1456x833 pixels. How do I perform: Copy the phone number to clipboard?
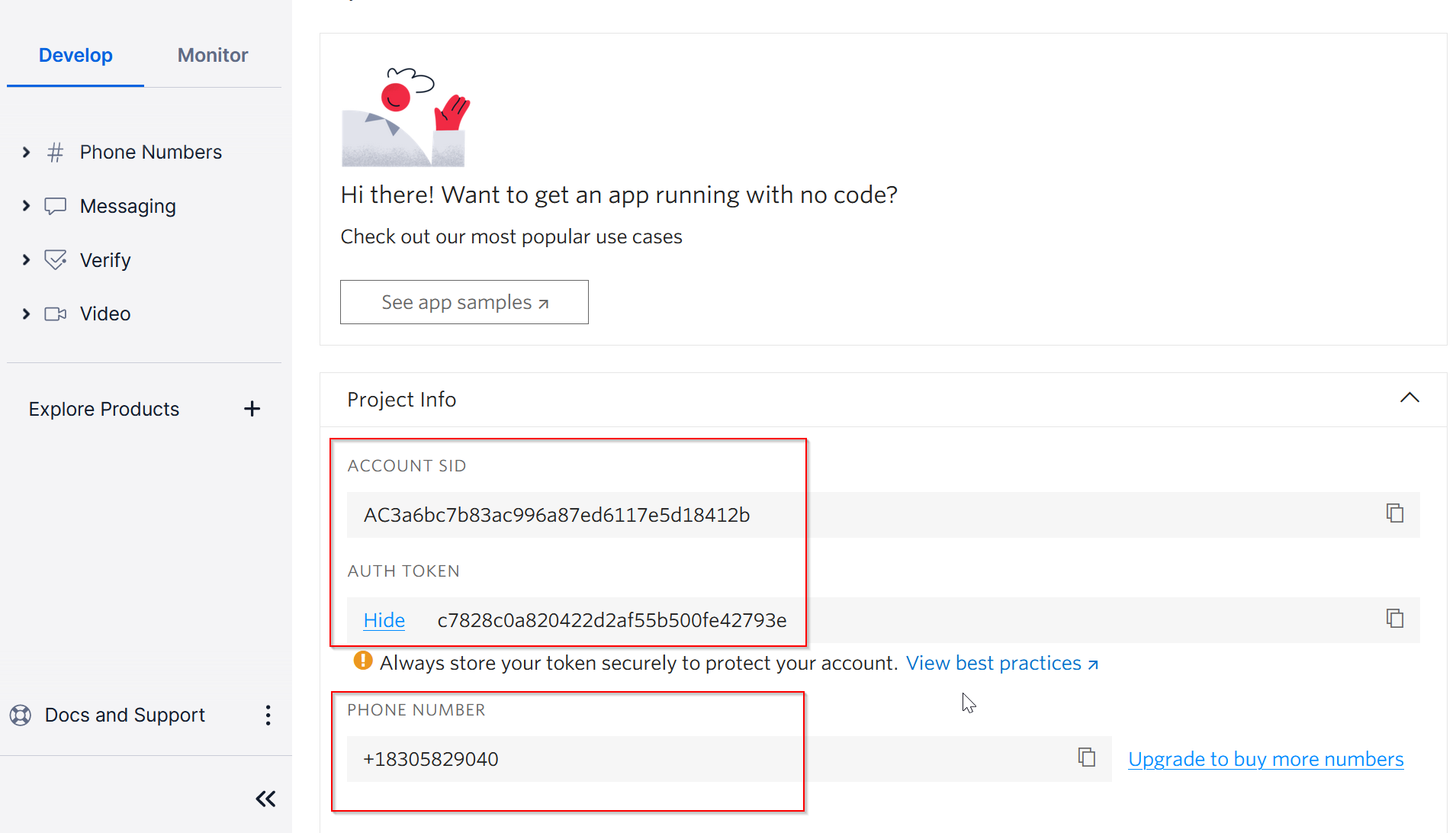click(1086, 757)
